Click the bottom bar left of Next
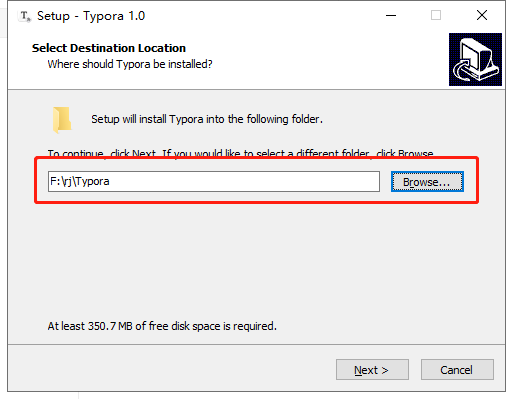 tap(167, 369)
